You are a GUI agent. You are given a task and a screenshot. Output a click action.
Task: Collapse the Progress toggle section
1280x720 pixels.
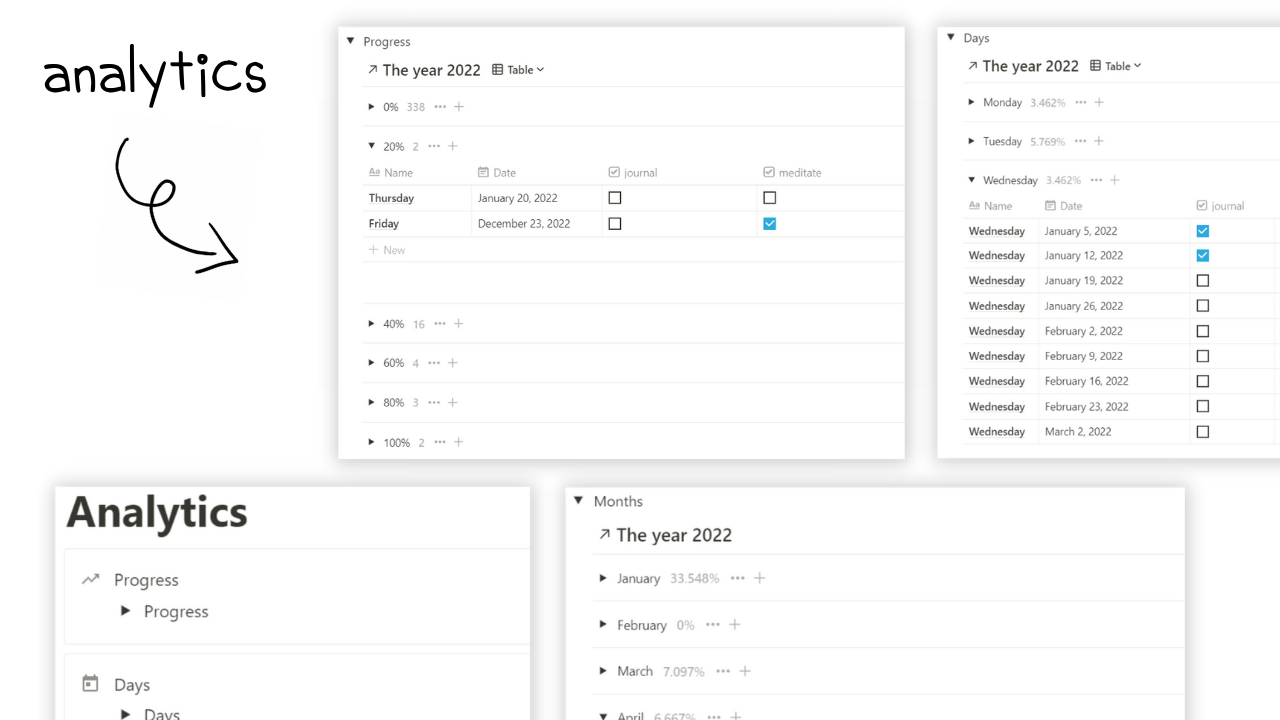coord(350,41)
